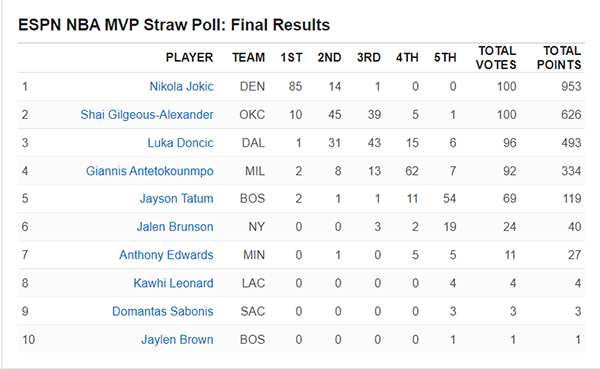Open Jalen Brunson player page
Image resolution: width=600 pixels, height=369 pixels.
[x=175, y=227]
